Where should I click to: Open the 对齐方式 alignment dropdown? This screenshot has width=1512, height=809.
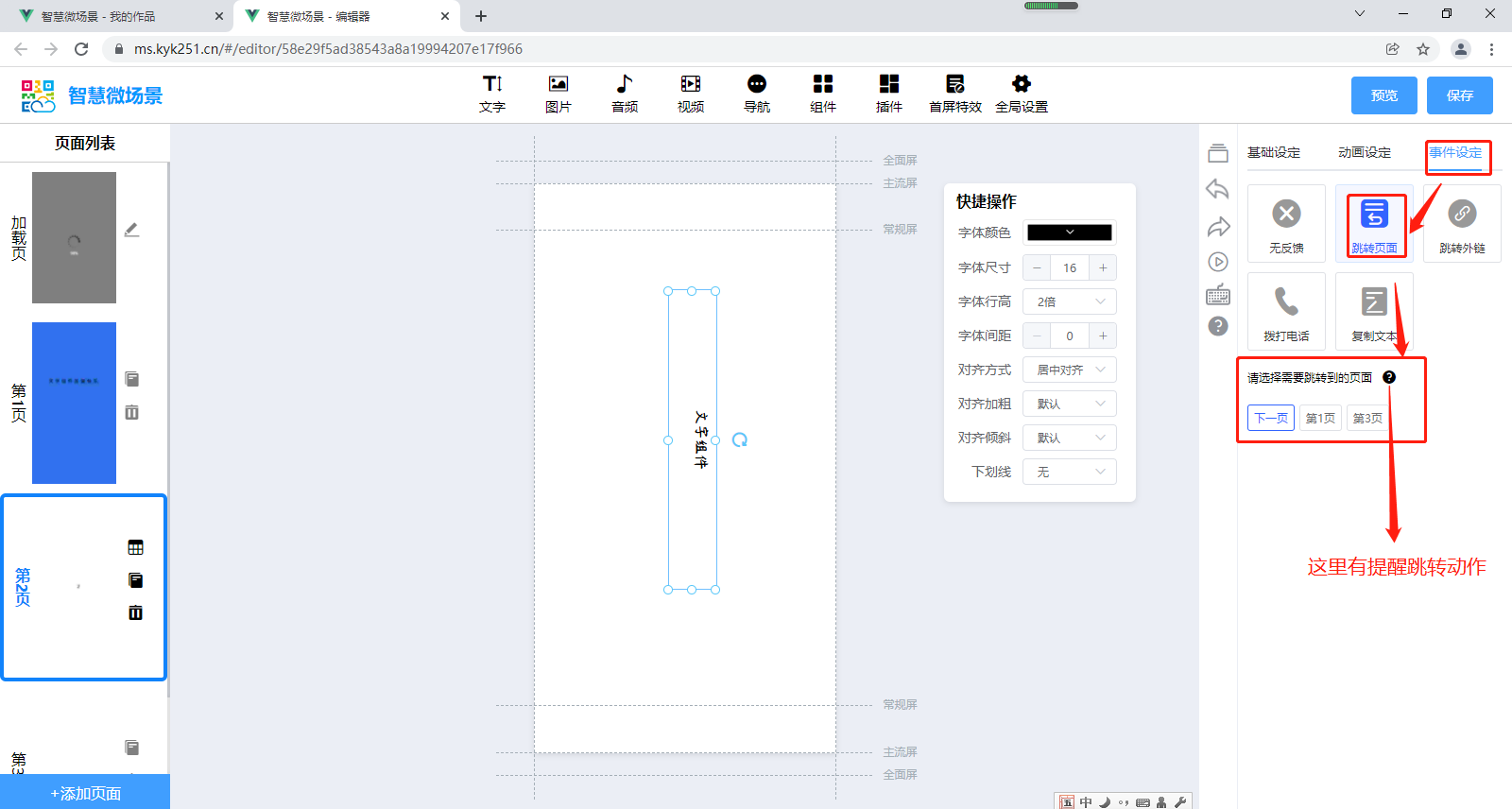1069,370
